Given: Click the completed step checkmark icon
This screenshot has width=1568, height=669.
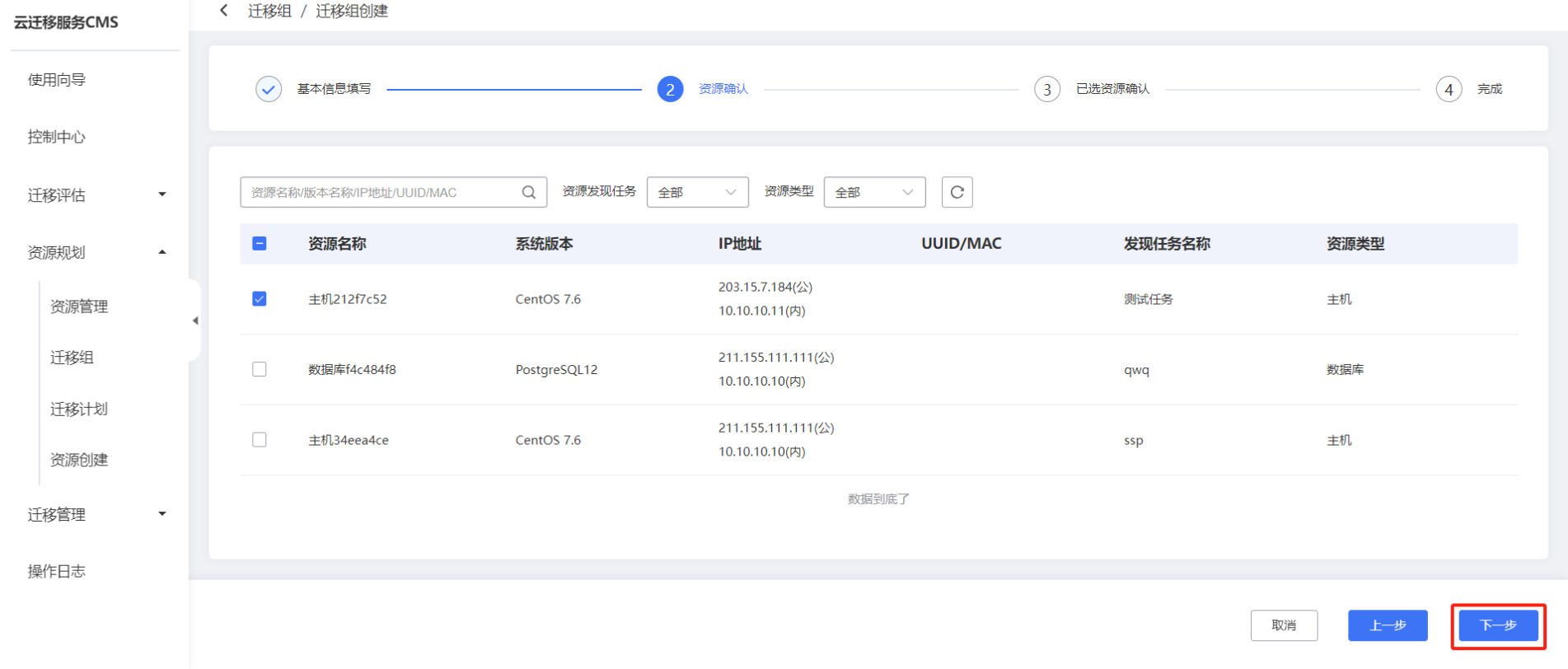Looking at the screenshot, I should click(269, 89).
